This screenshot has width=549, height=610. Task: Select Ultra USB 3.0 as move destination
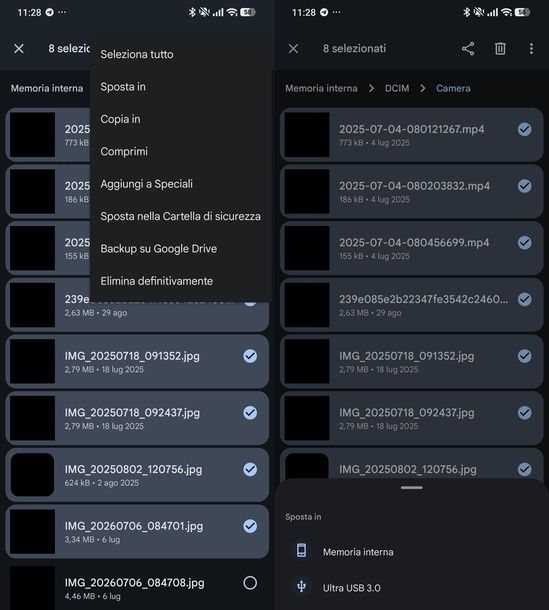(x=352, y=588)
